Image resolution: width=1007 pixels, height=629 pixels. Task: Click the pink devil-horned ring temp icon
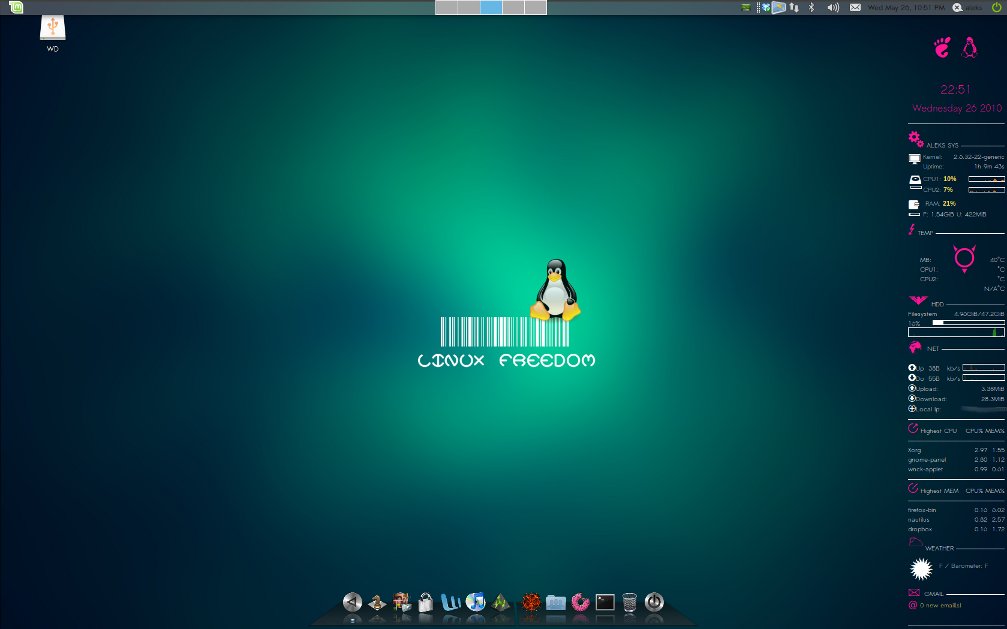click(x=964, y=258)
